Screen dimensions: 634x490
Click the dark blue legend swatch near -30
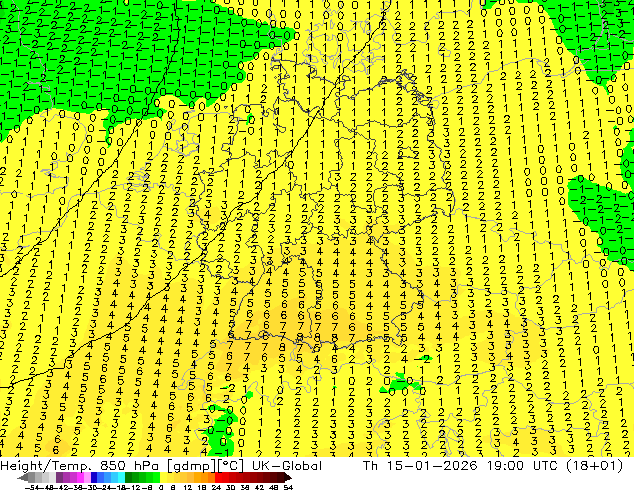[x=94, y=477]
